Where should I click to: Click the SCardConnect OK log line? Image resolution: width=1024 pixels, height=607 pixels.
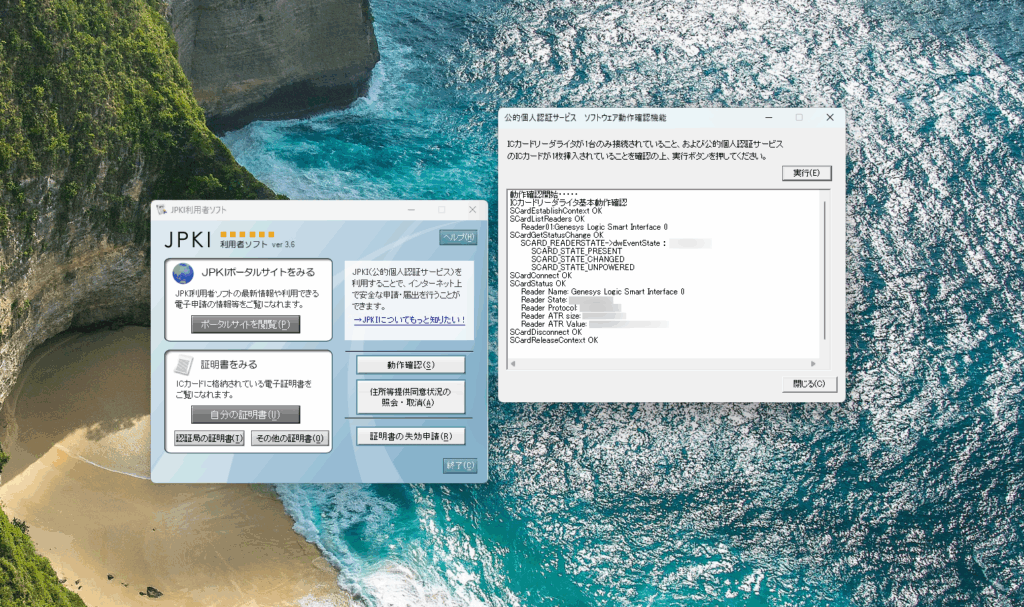tap(540, 274)
